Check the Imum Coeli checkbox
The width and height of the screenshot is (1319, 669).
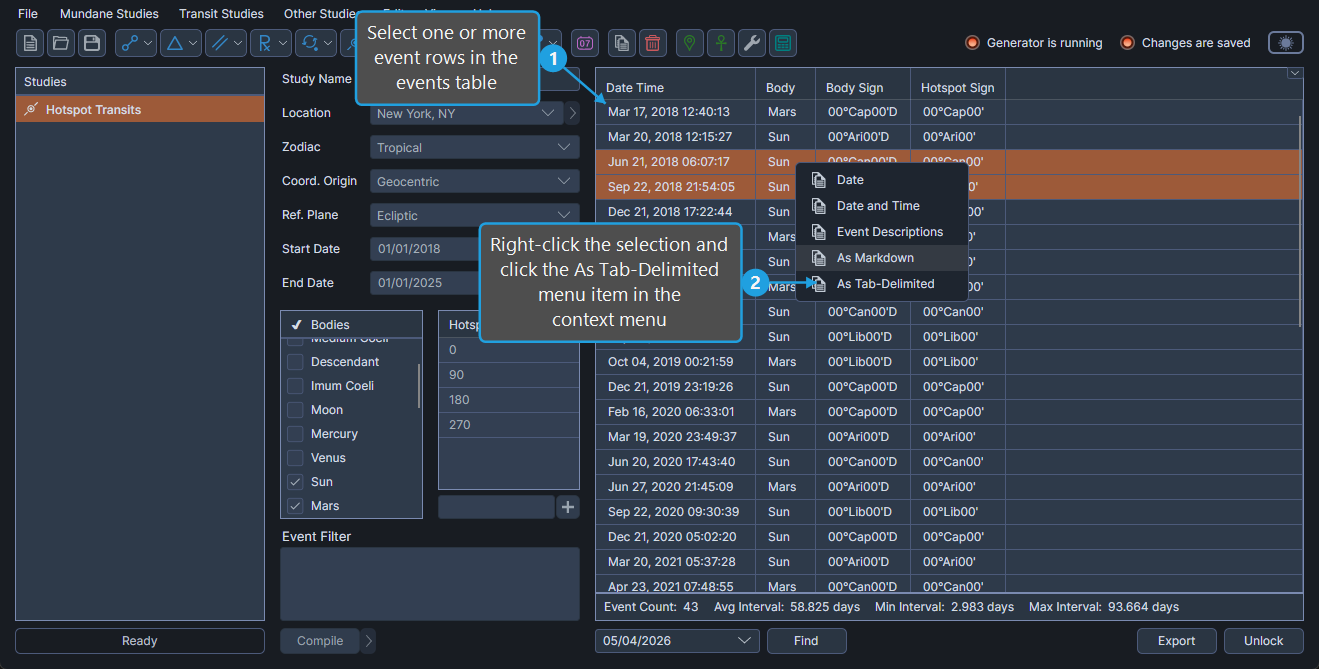(295, 386)
